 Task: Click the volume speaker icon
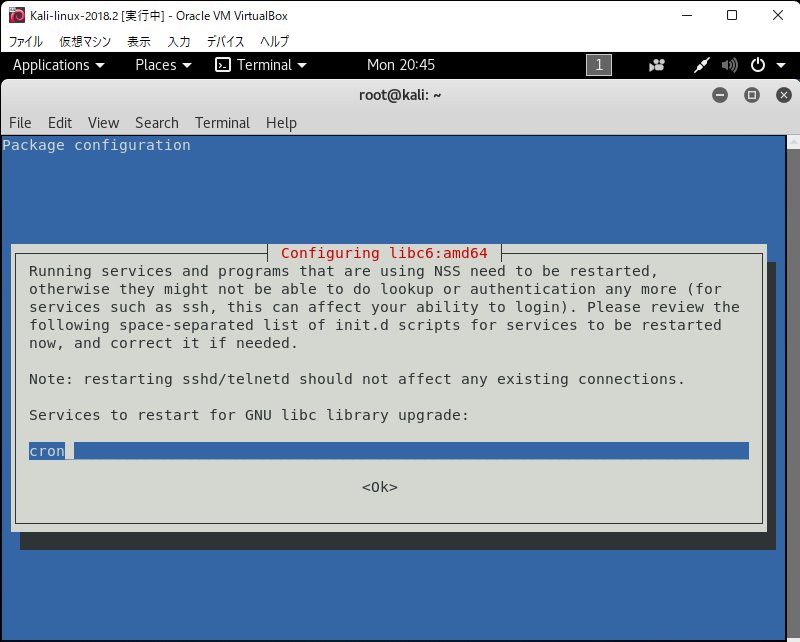click(730, 65)
